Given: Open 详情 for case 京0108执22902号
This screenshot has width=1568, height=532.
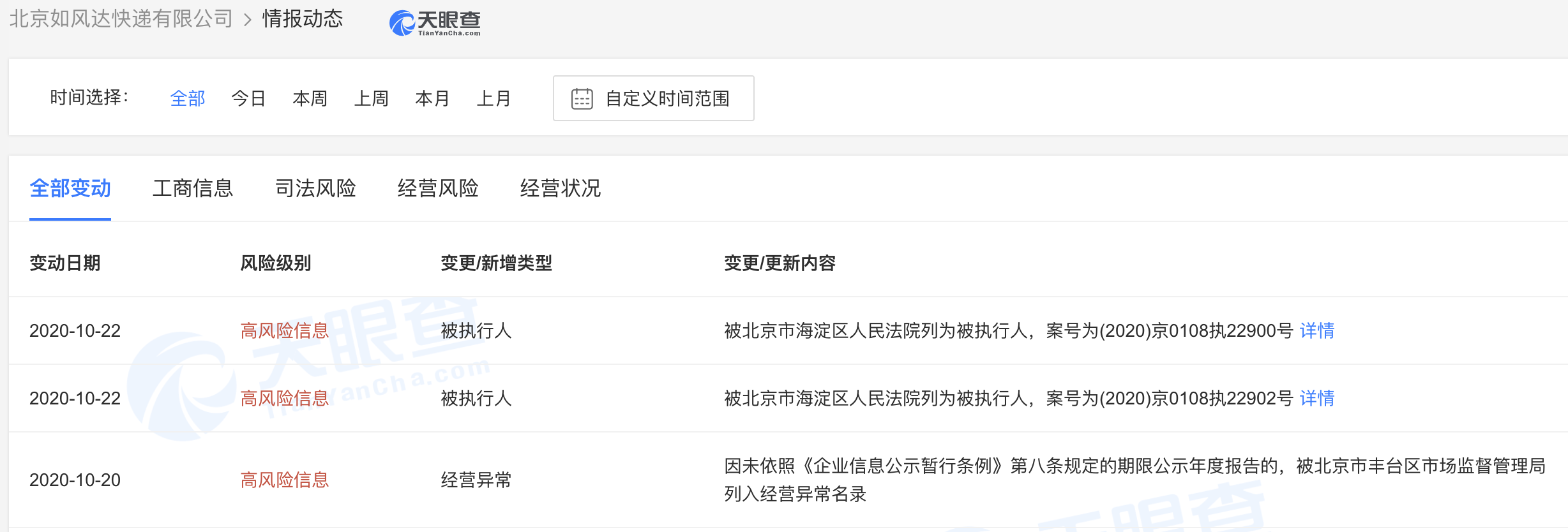Looking at the screenshot, I should tap(1316, 399).
